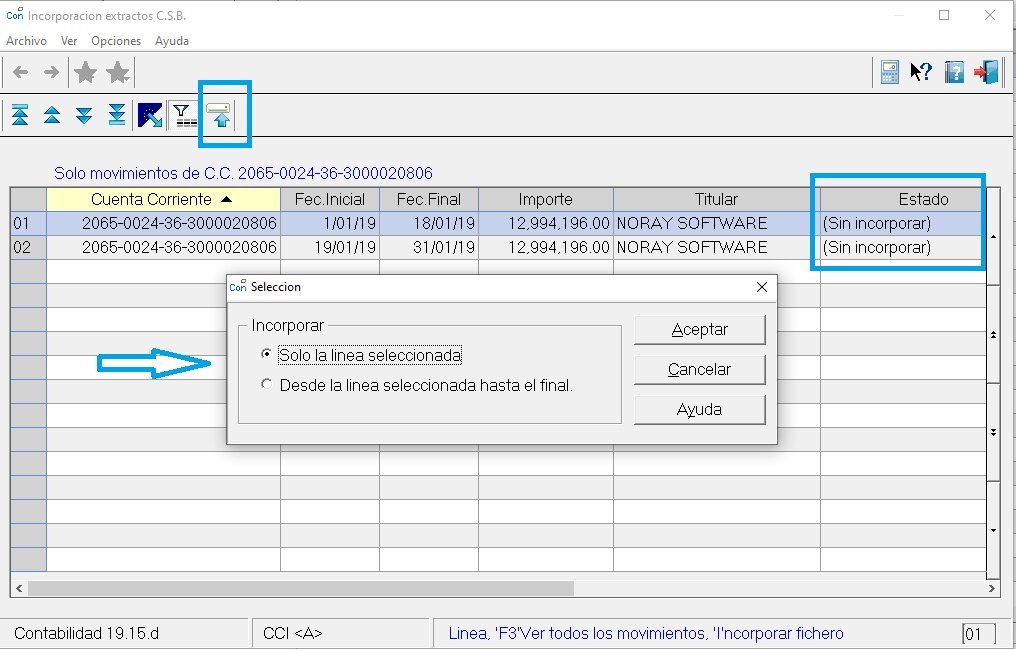Select row 02 number cell
The height and width of the screenshot is (649, 1016).
[28, 247]
